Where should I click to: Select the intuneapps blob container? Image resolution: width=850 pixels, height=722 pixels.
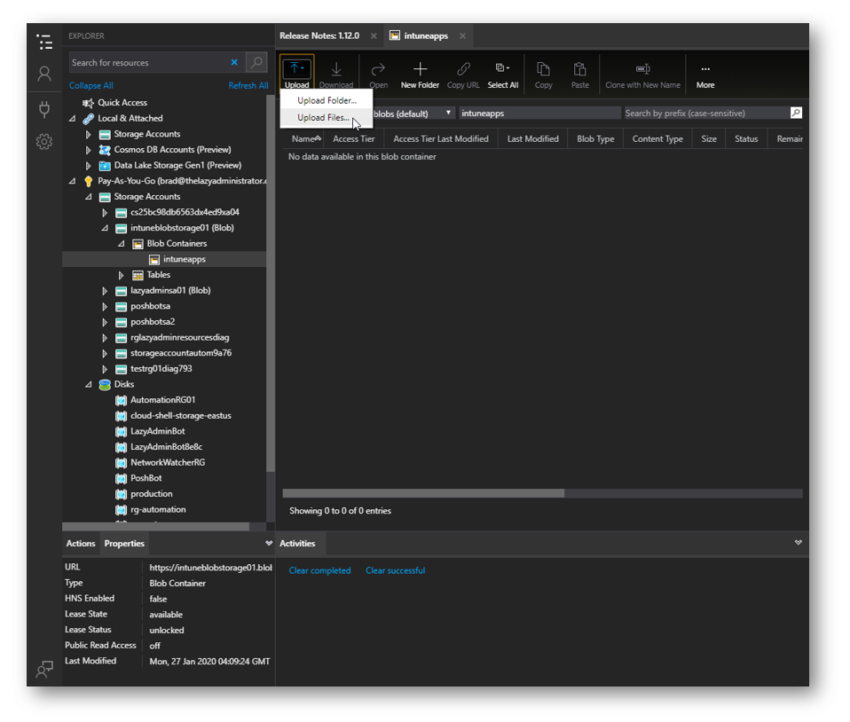tap(164, 259)
